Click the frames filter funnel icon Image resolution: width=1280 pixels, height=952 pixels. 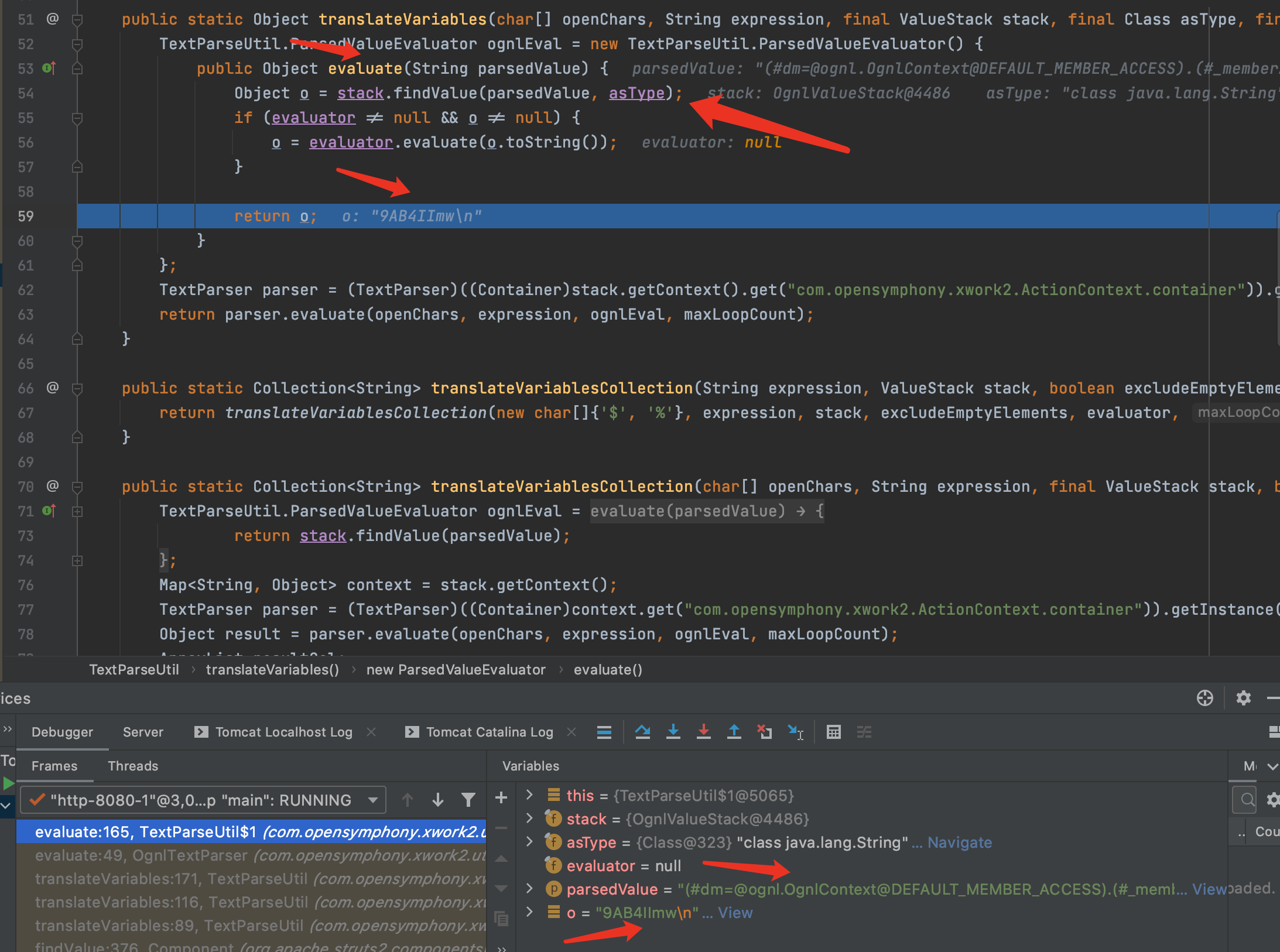click(x=468, y=800)
